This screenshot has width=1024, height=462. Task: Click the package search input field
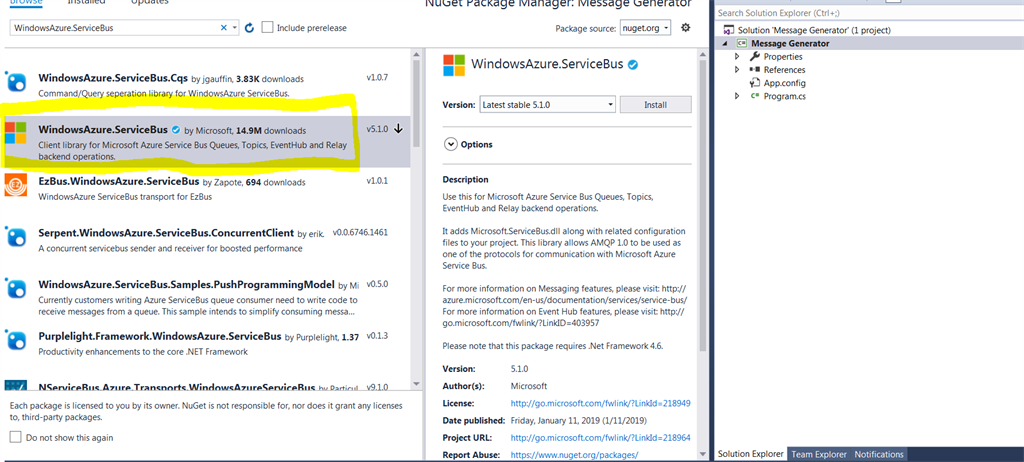(x=114, y=28)
